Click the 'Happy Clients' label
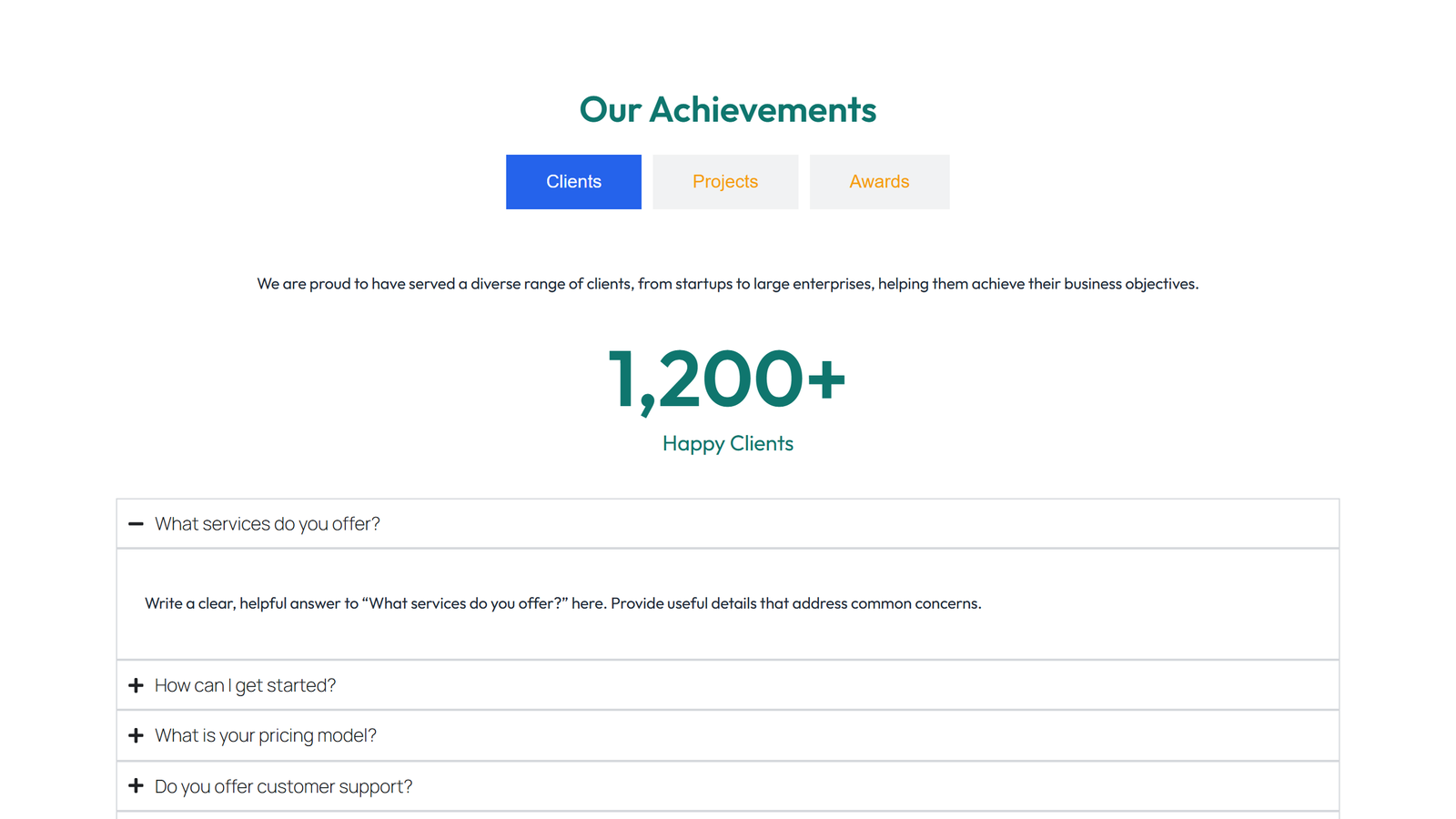 [x=728, y=443]
